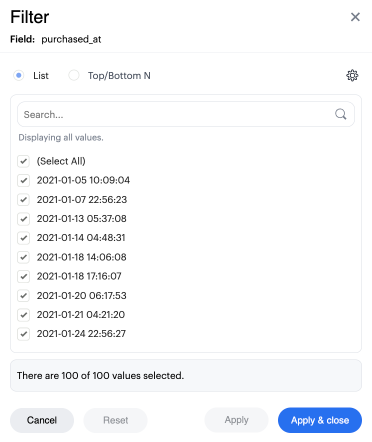Image resolution: width=372 pixels, height=442 pixels.
Task: Click the '100 of 100 values selected' message
Action: click(100, 376)
